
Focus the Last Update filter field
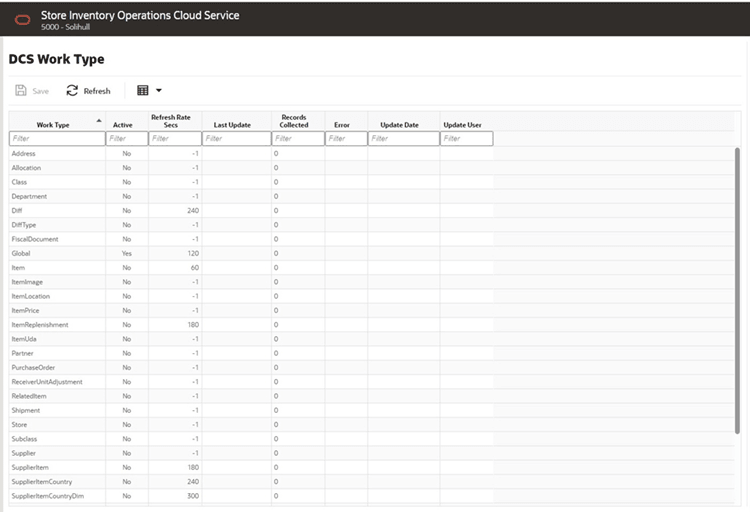coord(237,138)
